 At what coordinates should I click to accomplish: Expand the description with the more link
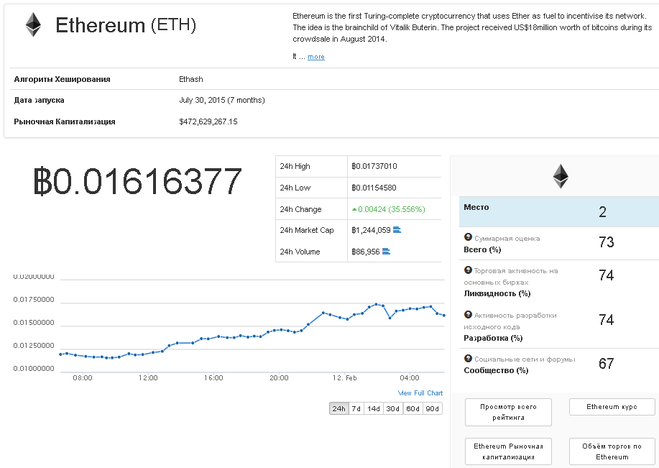(315, 57)
